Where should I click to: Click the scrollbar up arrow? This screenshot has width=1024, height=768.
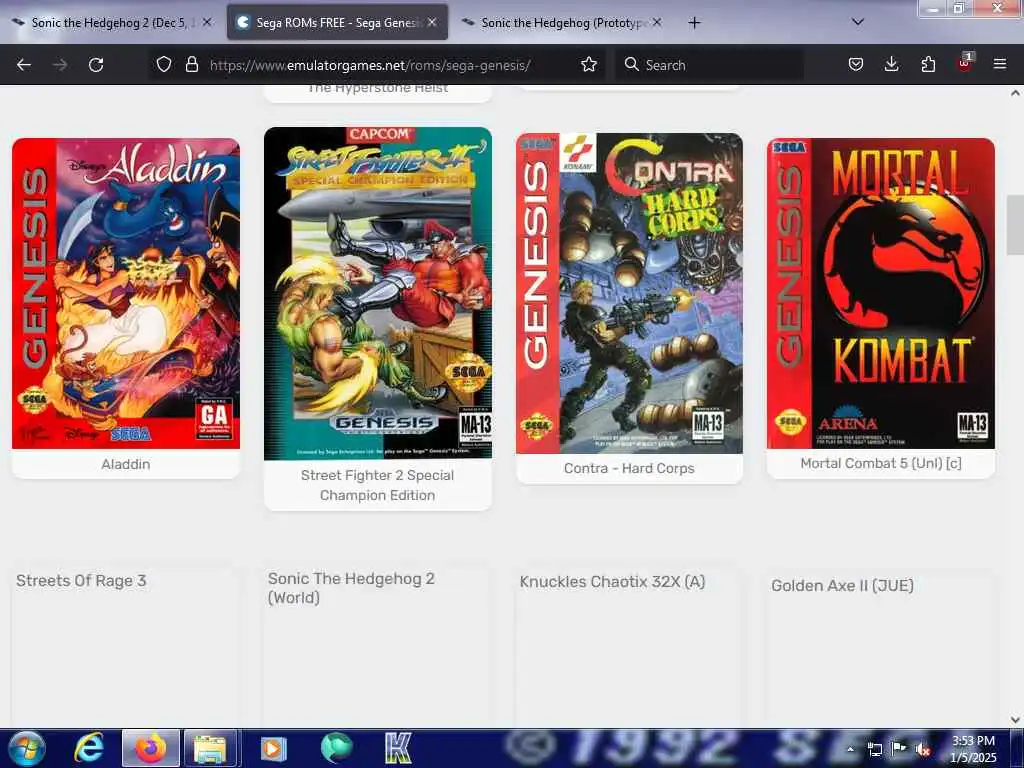tap(1015, 93)
